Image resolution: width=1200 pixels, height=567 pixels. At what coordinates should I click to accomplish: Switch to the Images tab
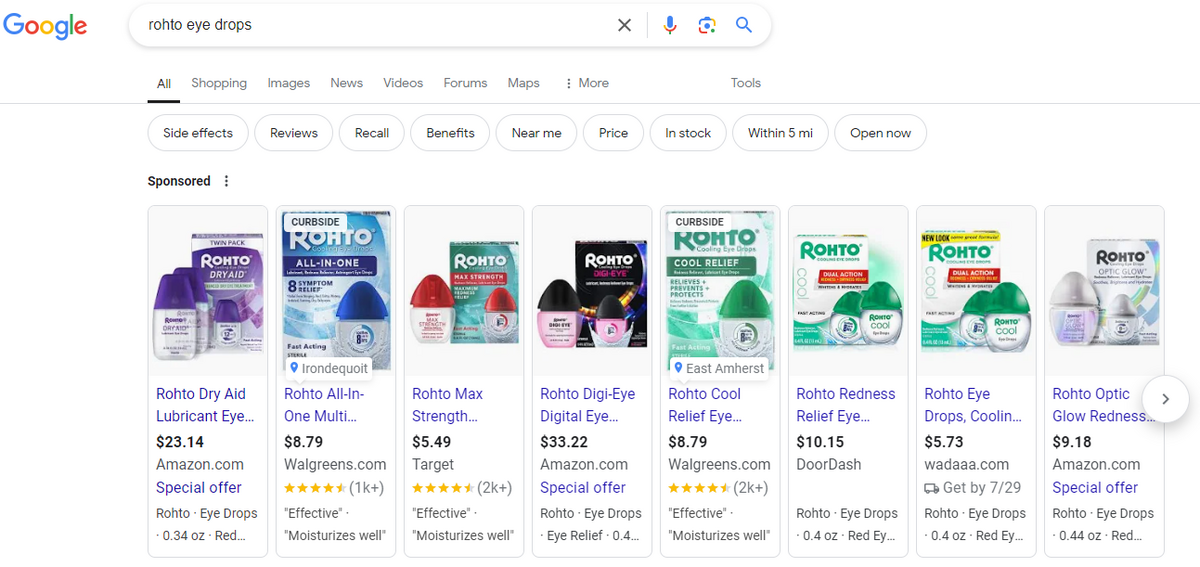pos(289,83)
